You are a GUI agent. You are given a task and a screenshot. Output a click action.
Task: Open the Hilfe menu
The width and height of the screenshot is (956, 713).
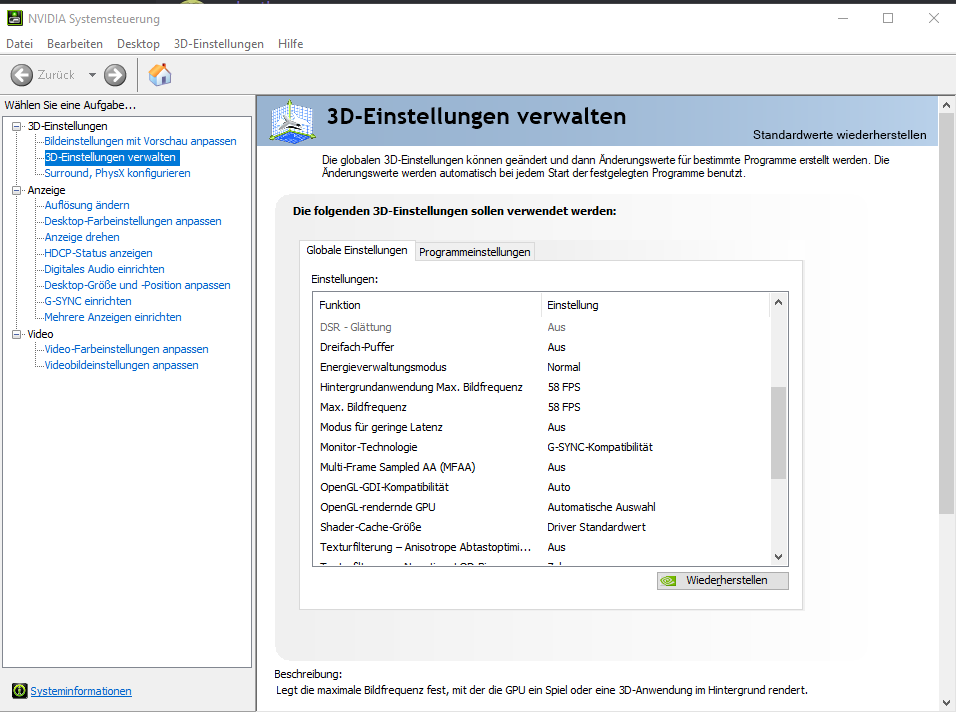pyautogui.click(x=290, y=44)
